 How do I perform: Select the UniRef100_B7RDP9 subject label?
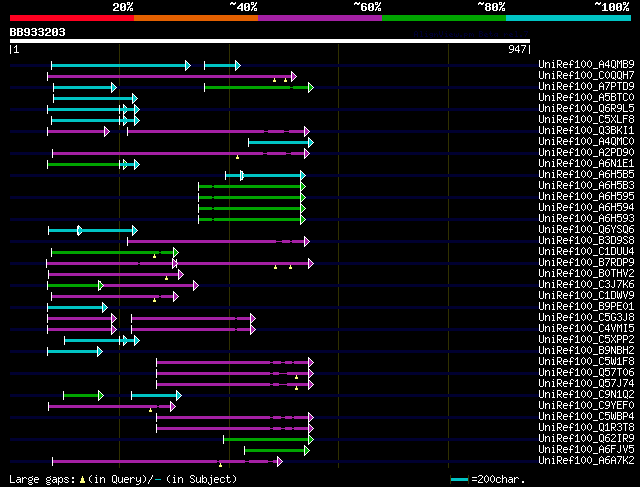586,262
